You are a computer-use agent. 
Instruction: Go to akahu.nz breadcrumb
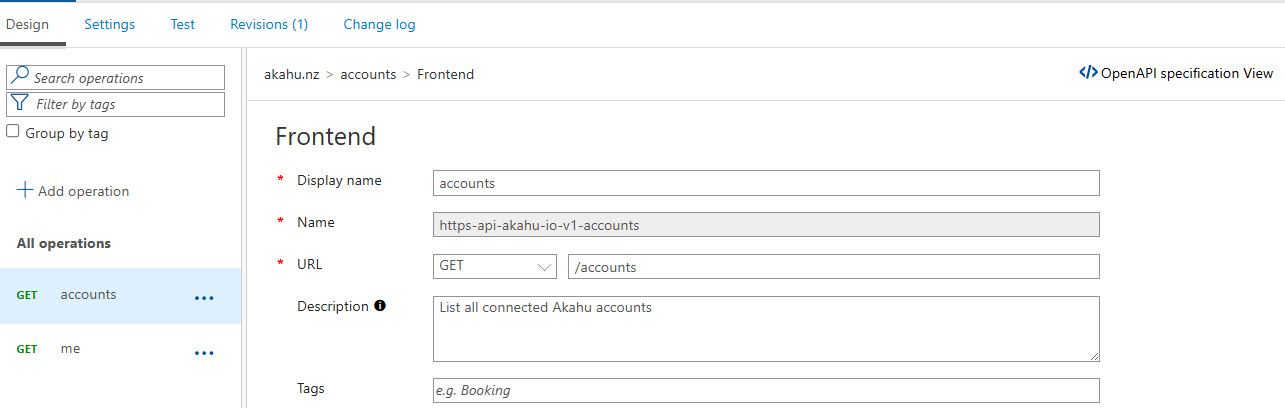click(x=291, y=74)
